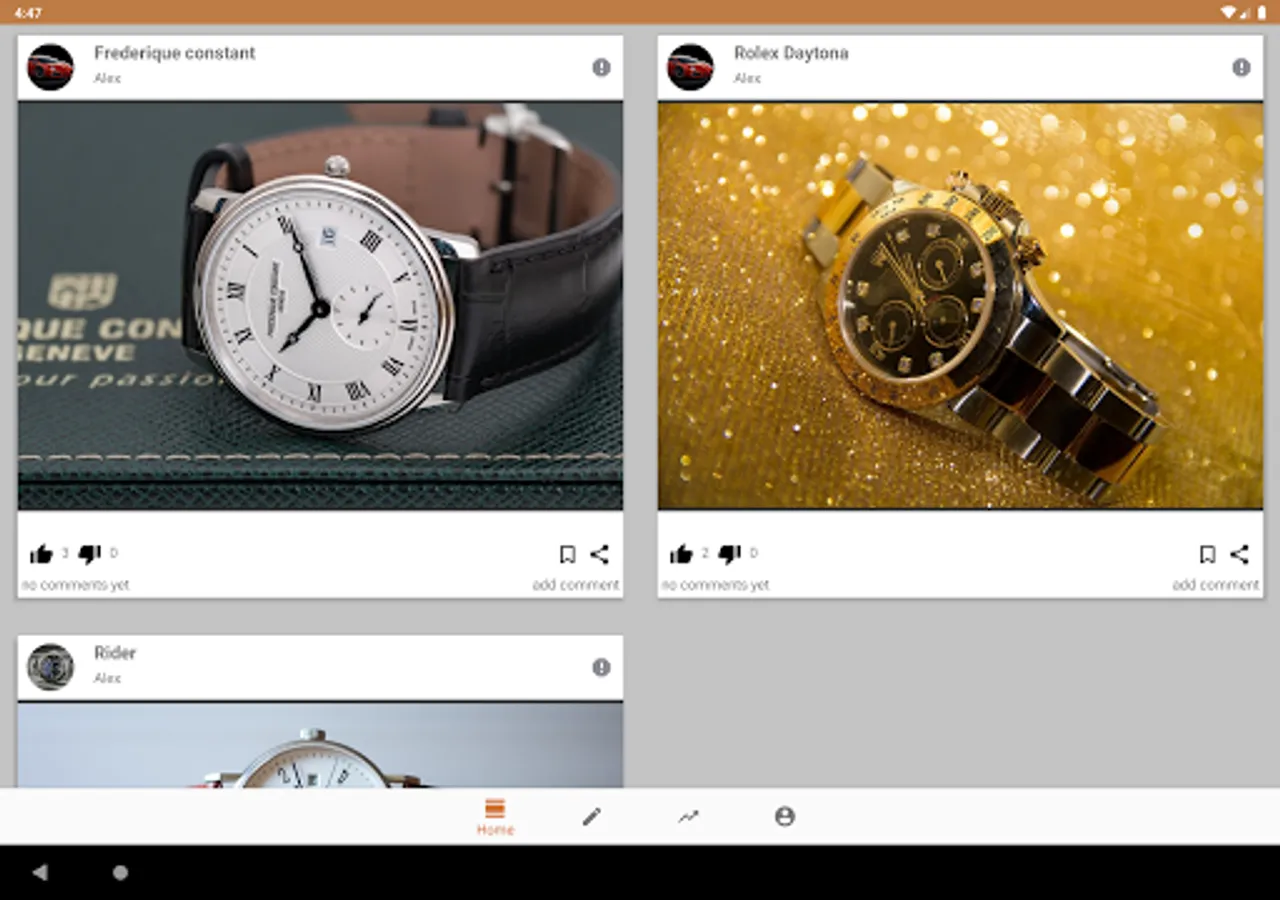Tap like count on Frederique constant post
The height and width of the screenshot is (900, 1280).
point(65,553)
